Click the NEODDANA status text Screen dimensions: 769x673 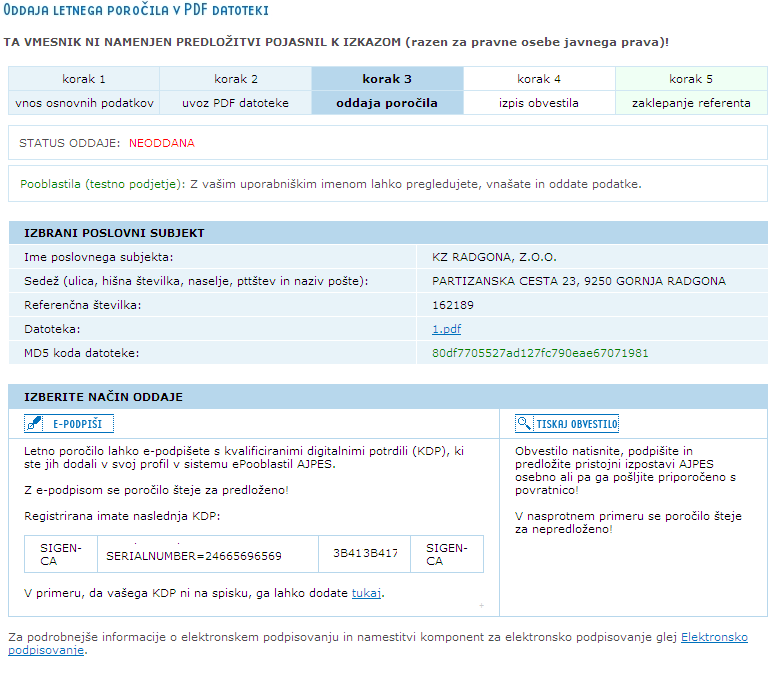[x=162, y=143]
